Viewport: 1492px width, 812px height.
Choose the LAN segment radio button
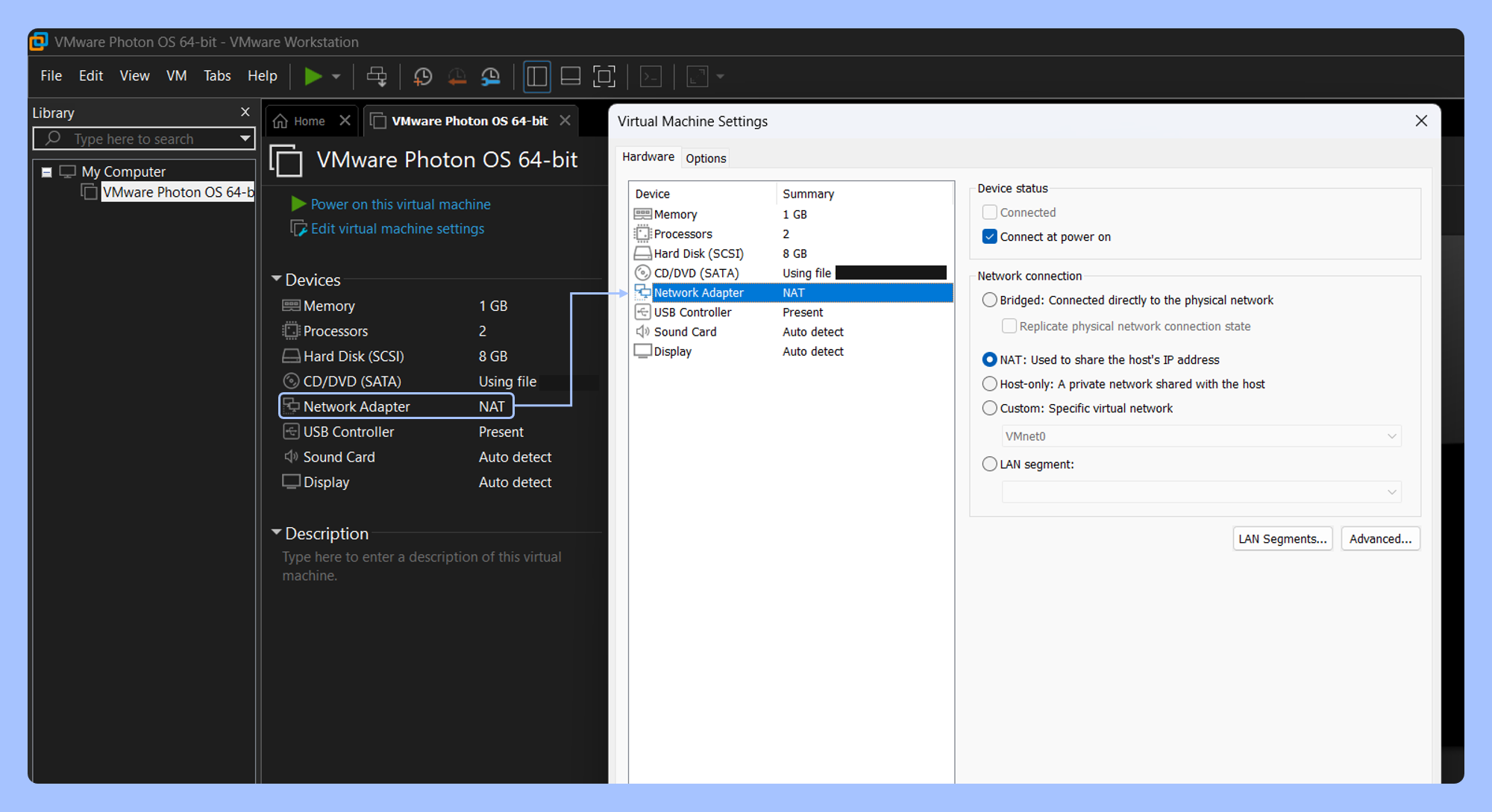pyautogui.click(x=989, y=465)
